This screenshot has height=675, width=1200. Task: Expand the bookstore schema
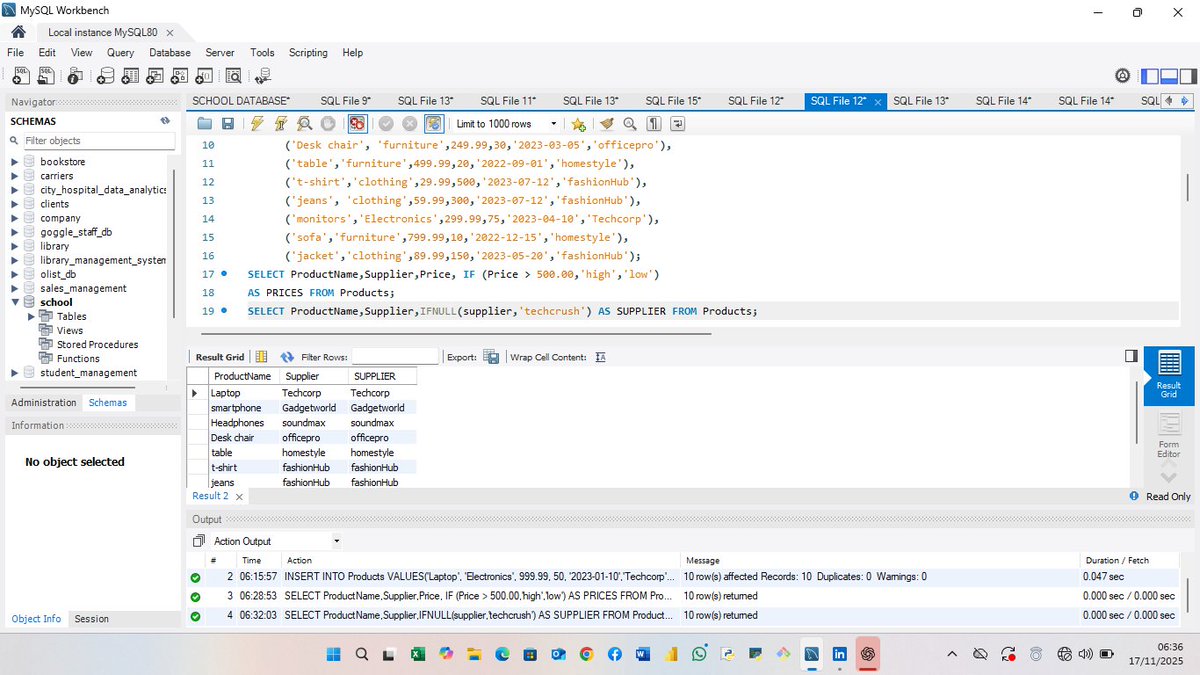point(14,162)
